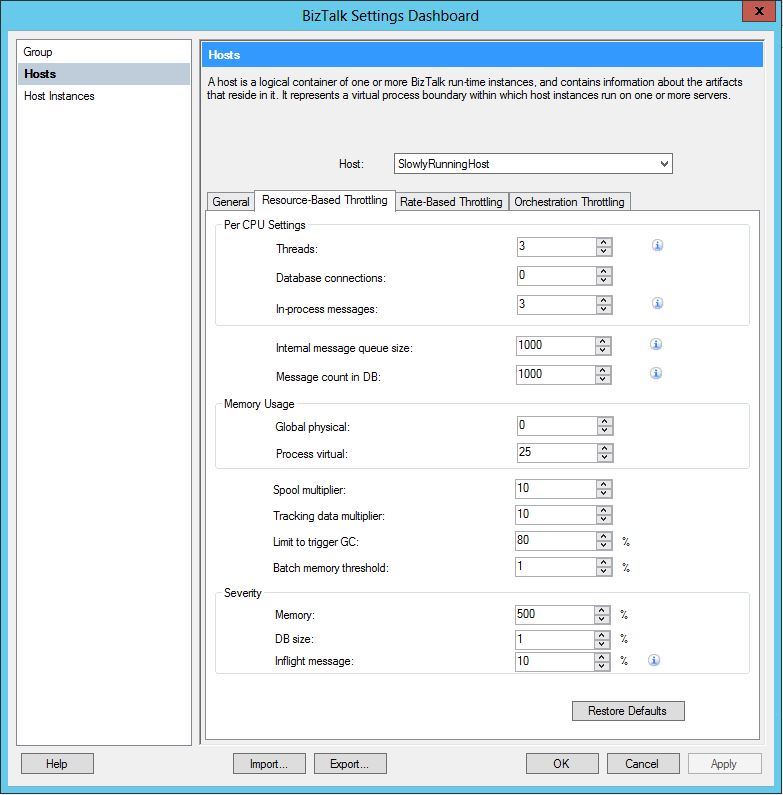Decrease Batch memory threshold percentage
Image resolution: width=783 pixels, height=795 pixels.
(603, 571)
